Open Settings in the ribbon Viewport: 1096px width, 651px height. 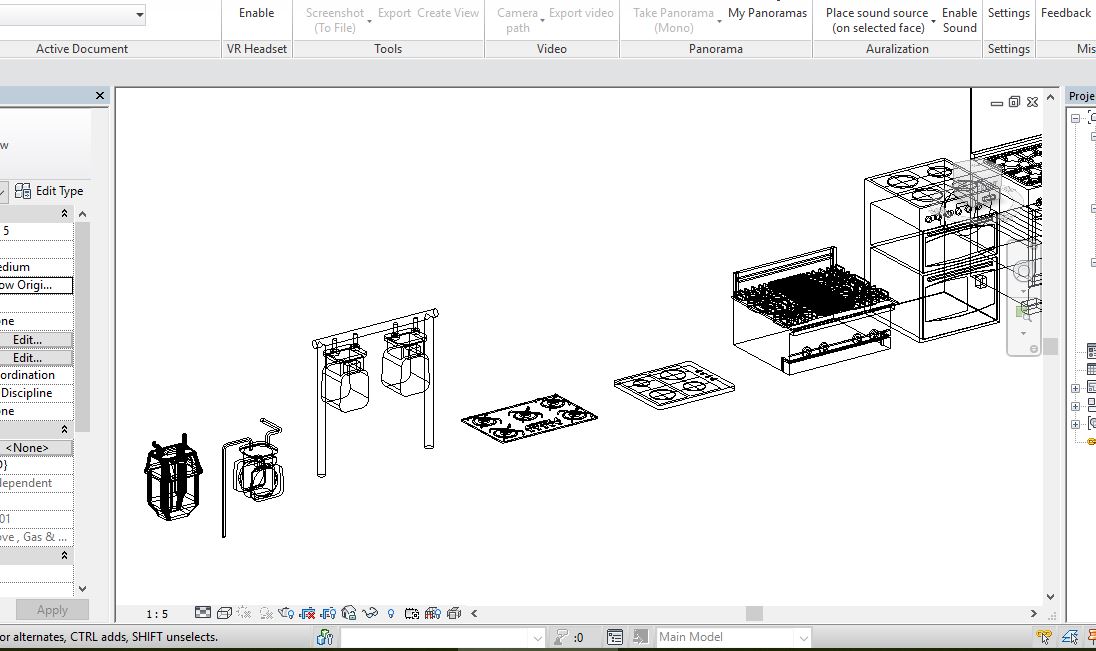tap(1008, 13)
